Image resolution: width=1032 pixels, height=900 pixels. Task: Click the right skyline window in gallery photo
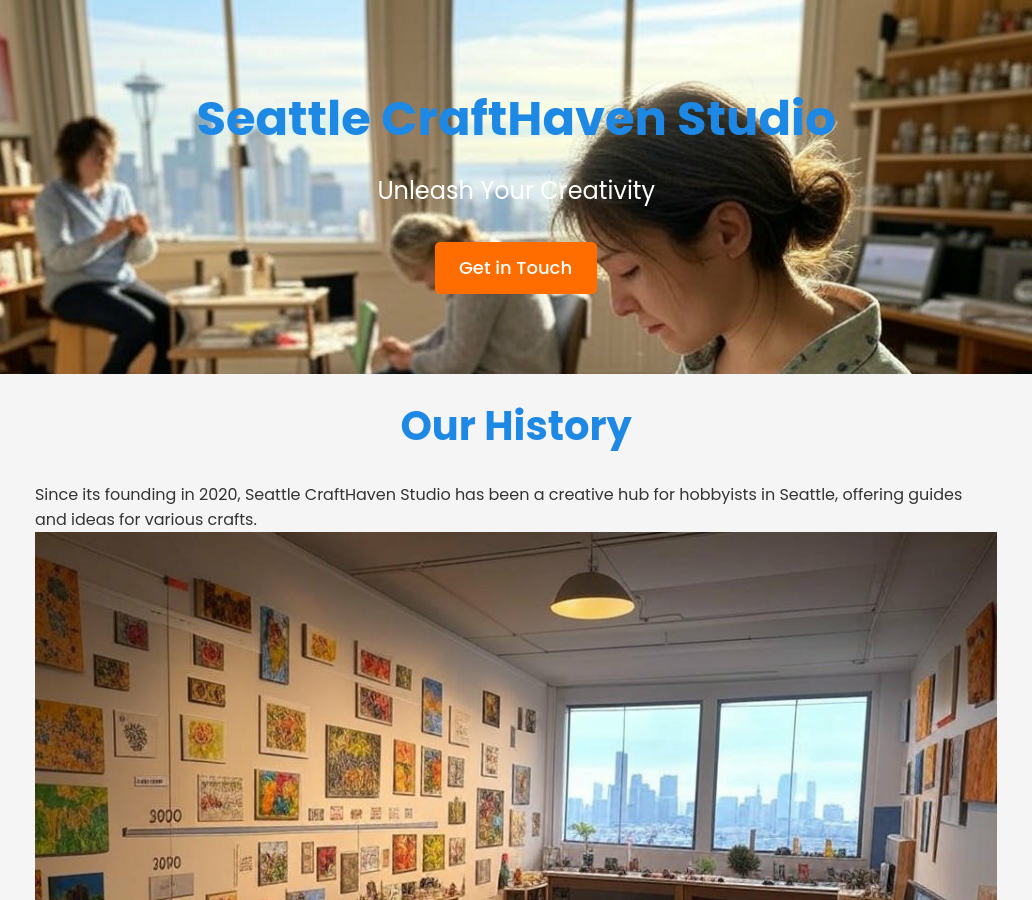[x=792, y=776]
